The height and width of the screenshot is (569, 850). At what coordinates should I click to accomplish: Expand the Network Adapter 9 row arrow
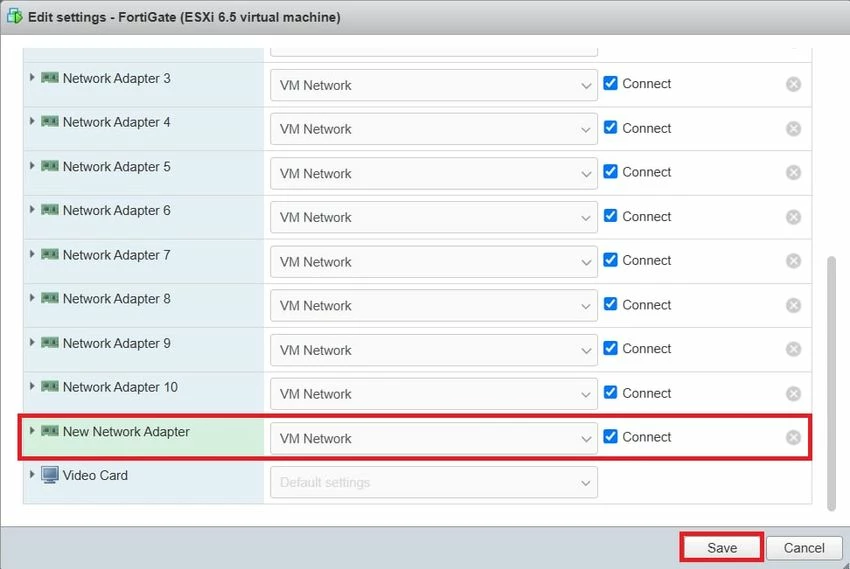click(32, 342)
